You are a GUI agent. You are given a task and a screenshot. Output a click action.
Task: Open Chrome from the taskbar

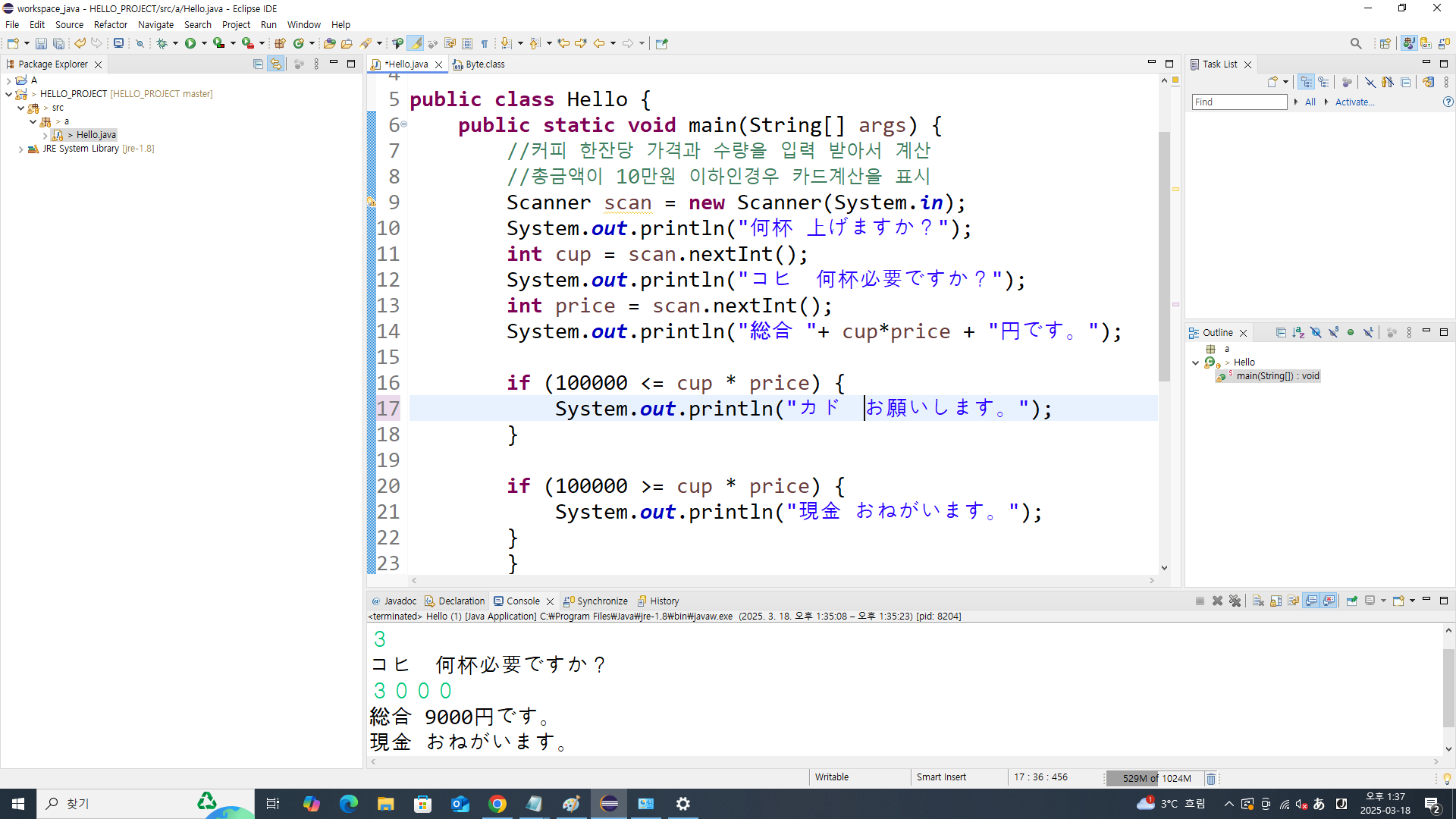[497, 804]
